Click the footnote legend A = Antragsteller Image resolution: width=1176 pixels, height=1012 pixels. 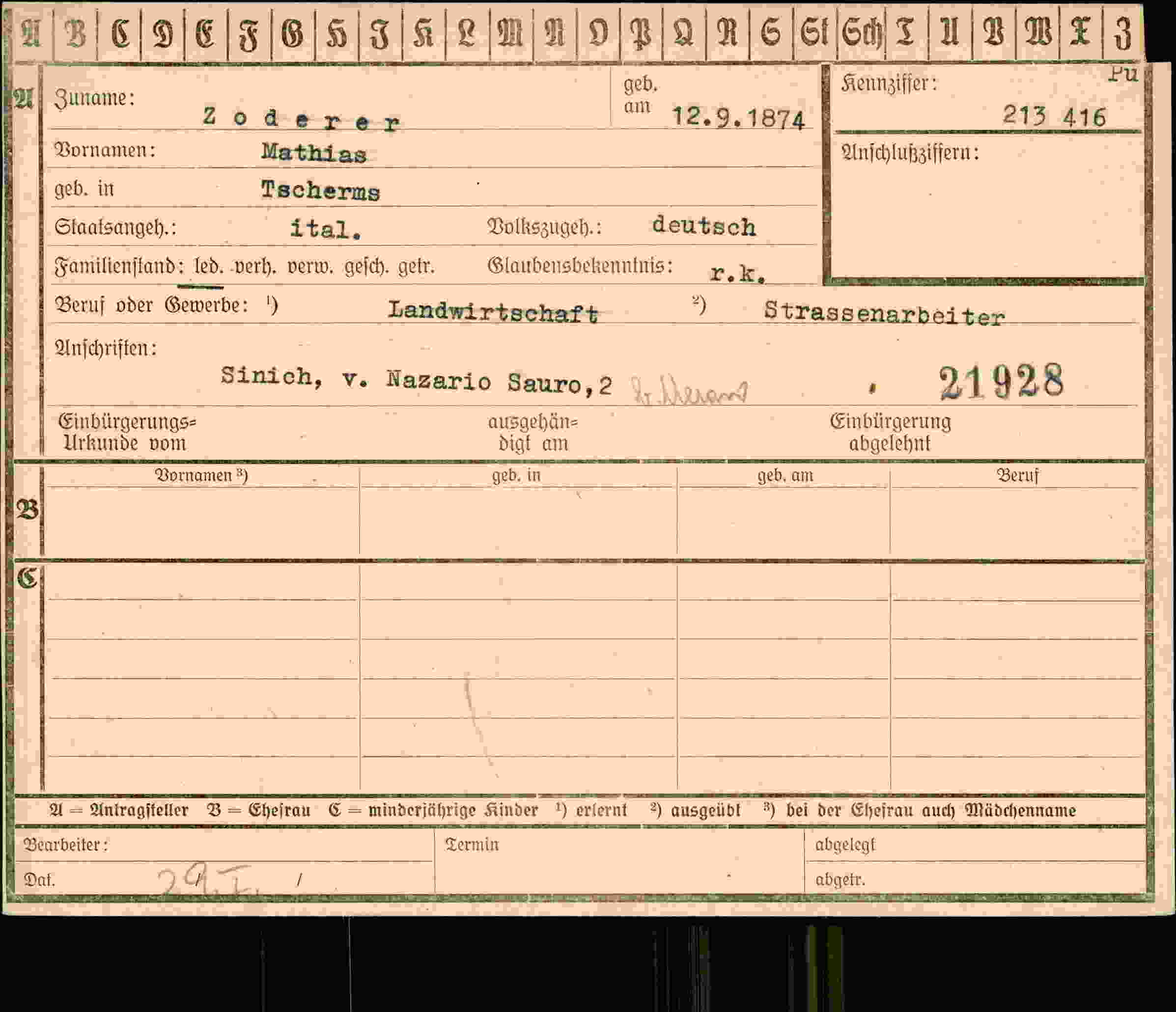118,810
